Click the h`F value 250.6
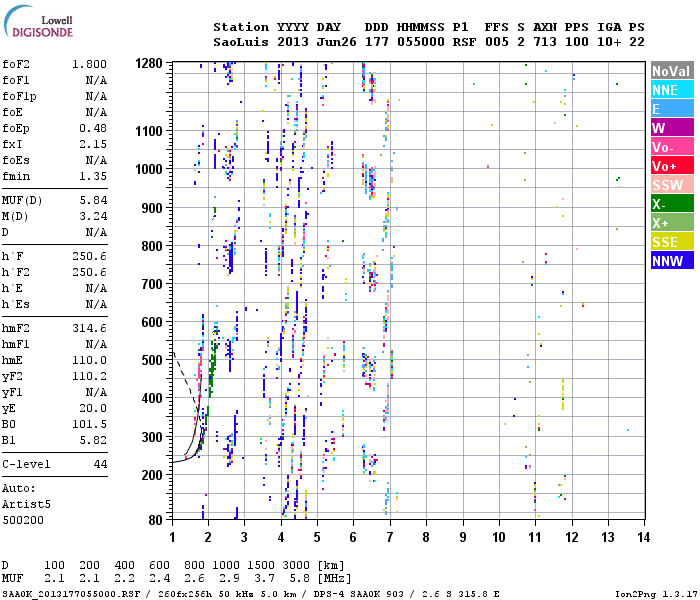The image size is (700, 600). click(x=89, y=256)
